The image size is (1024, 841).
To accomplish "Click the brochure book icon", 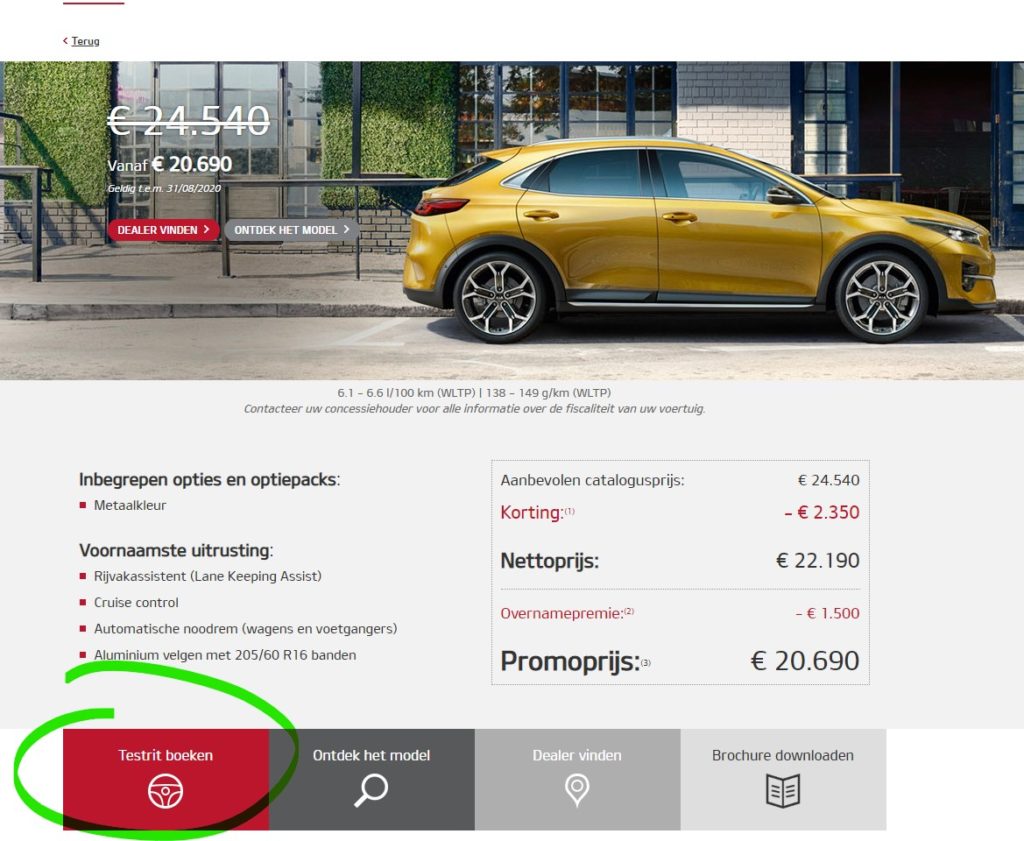I will [x=782, y=791].
